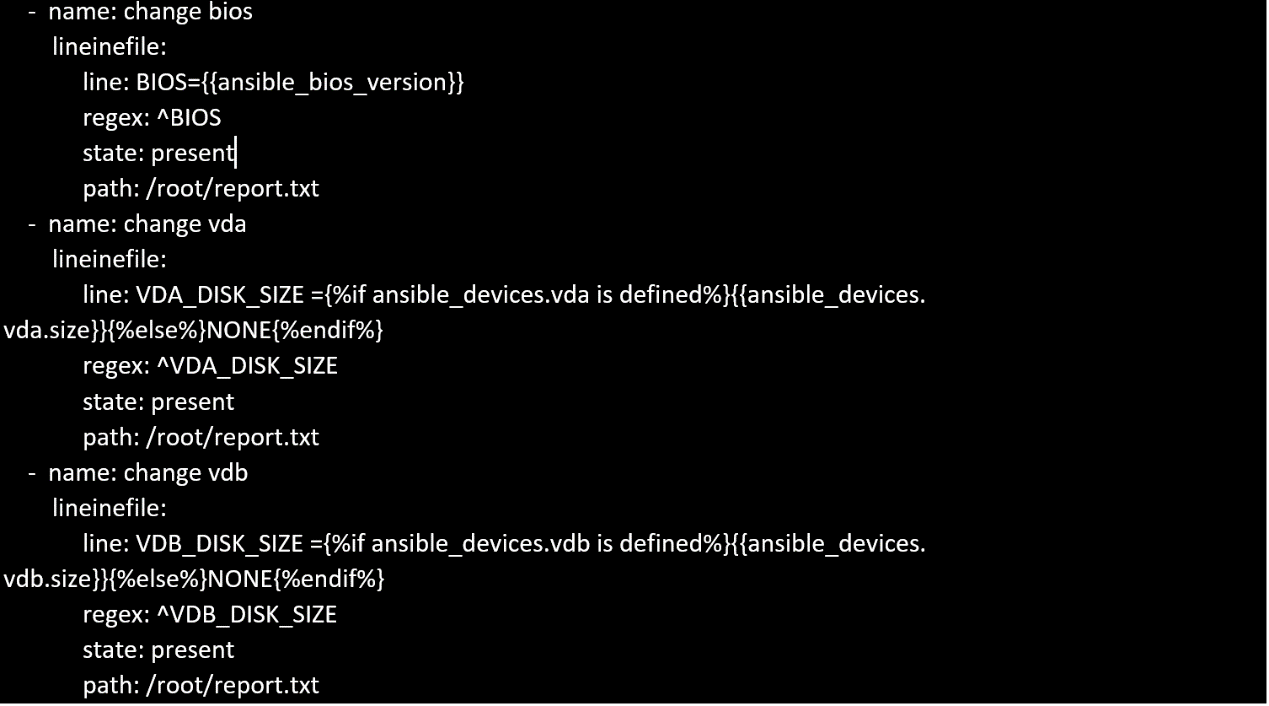Click the 'name: change bios' line

150,12
